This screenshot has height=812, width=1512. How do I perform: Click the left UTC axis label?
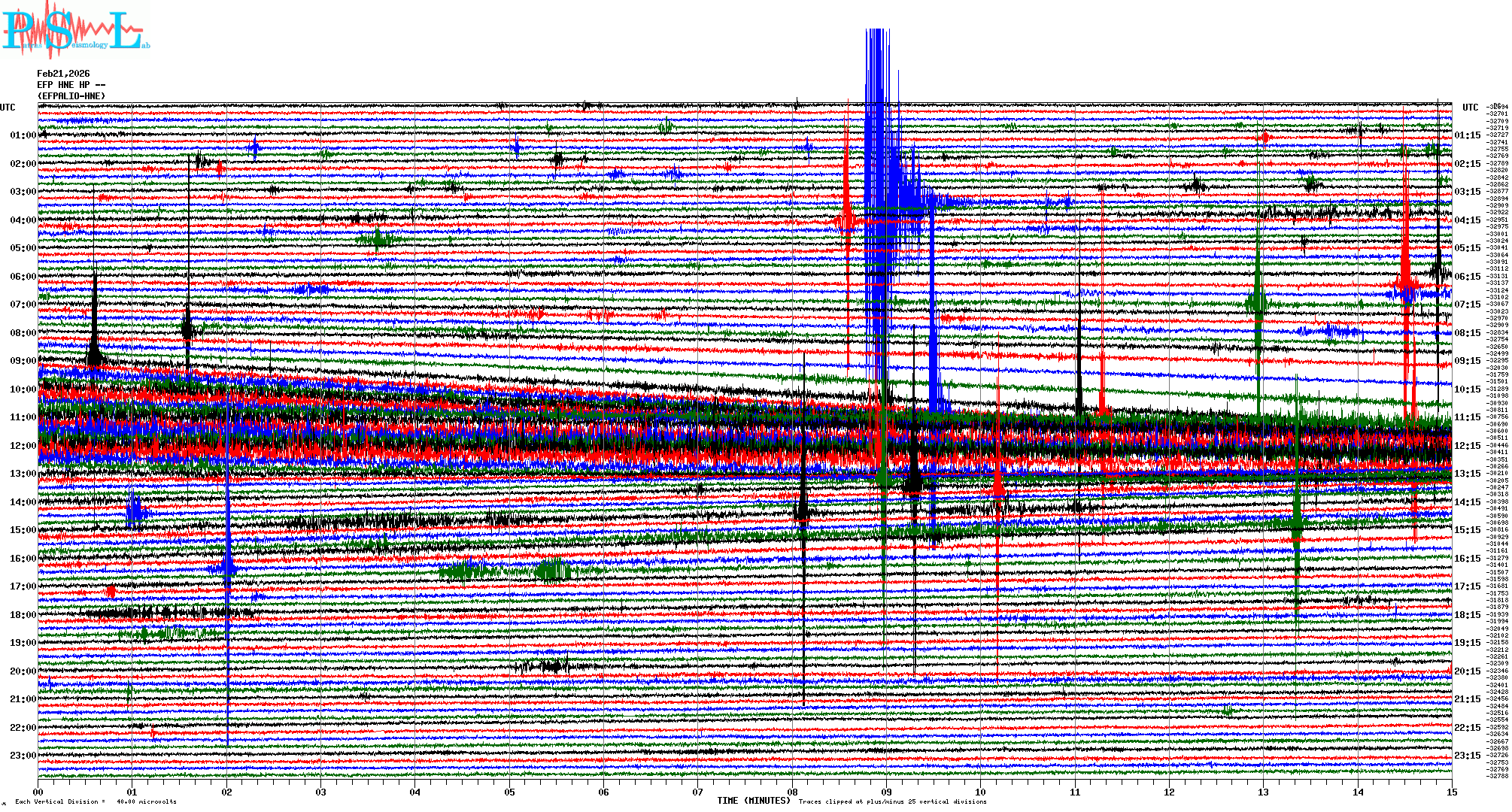[8, 108]
